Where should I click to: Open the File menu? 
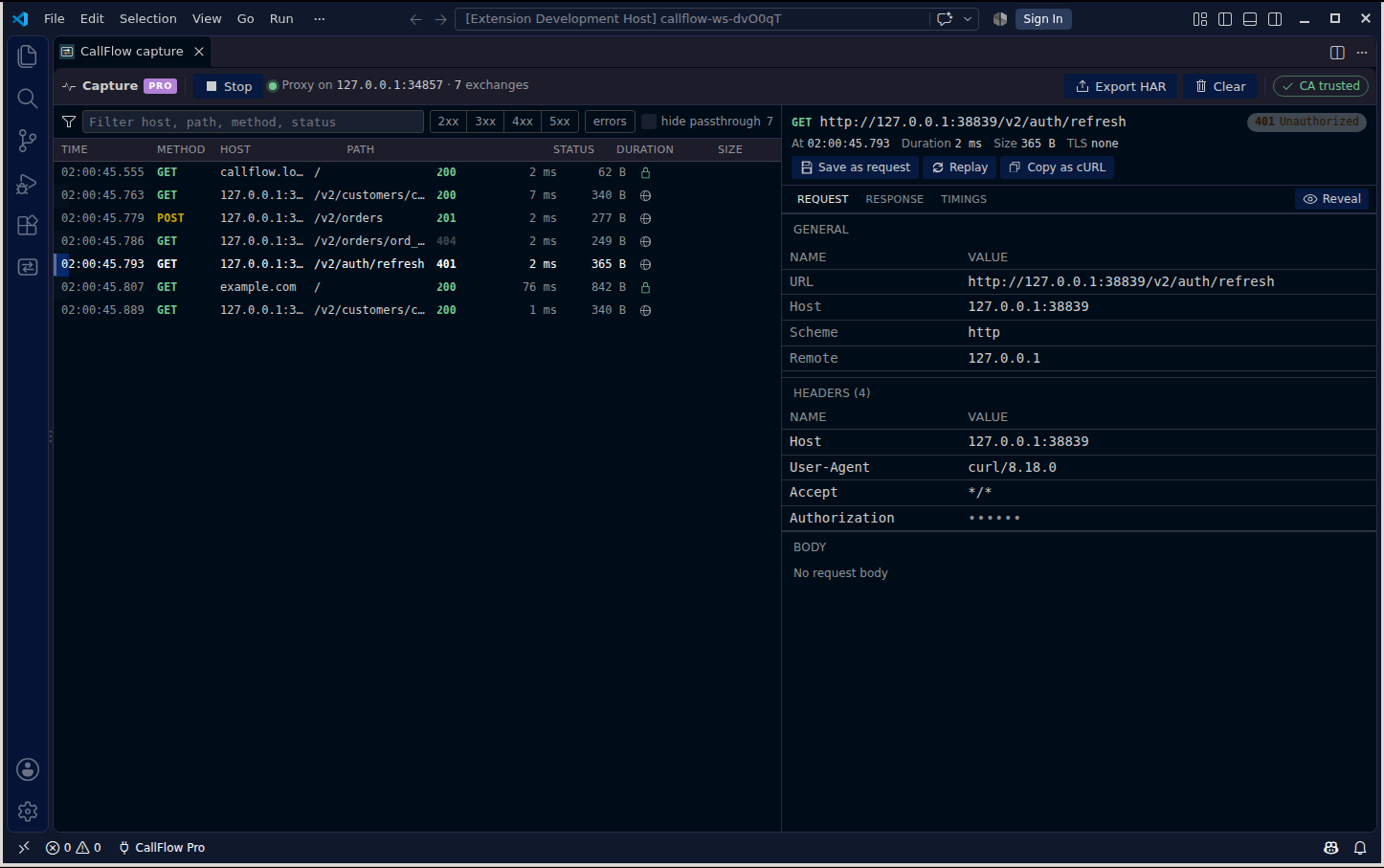click(55, 19)
